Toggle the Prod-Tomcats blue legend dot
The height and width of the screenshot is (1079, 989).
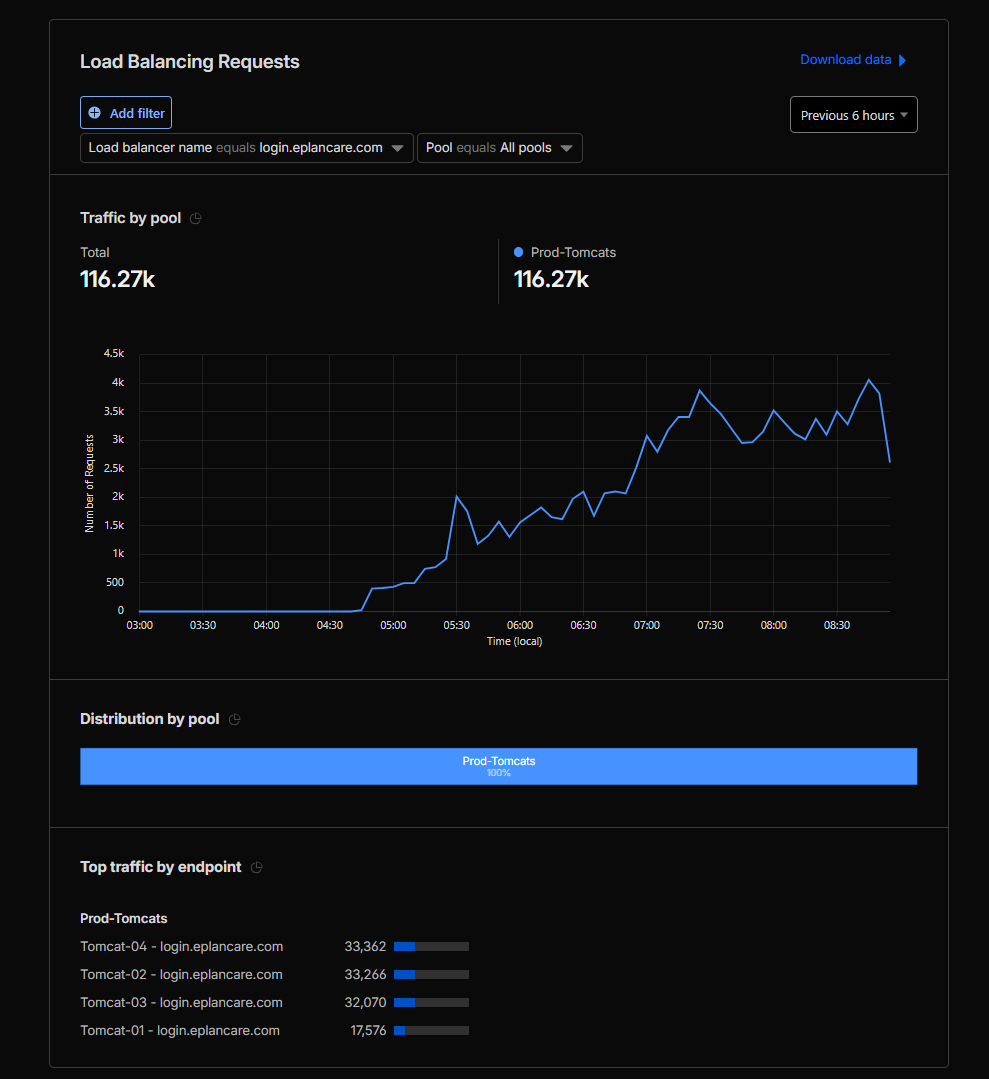(x=518, y=253)
